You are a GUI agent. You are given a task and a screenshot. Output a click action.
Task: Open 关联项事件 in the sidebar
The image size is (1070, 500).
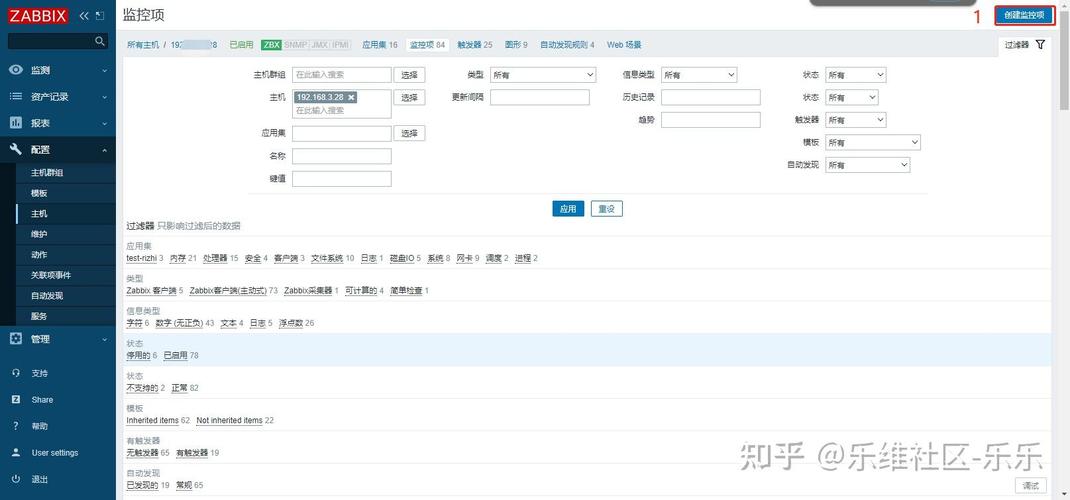point(51,275)
